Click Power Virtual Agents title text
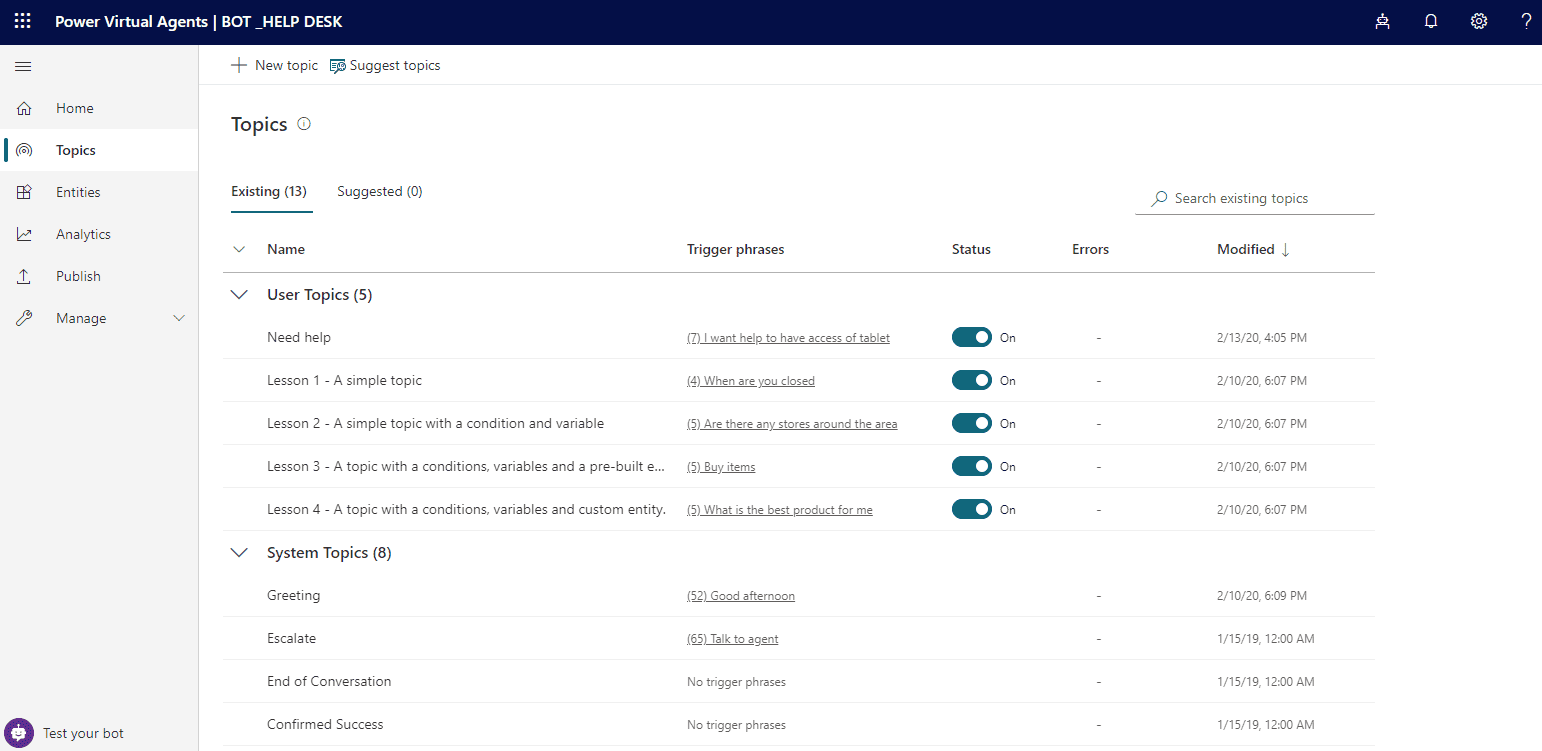 [x=131, y=21]
